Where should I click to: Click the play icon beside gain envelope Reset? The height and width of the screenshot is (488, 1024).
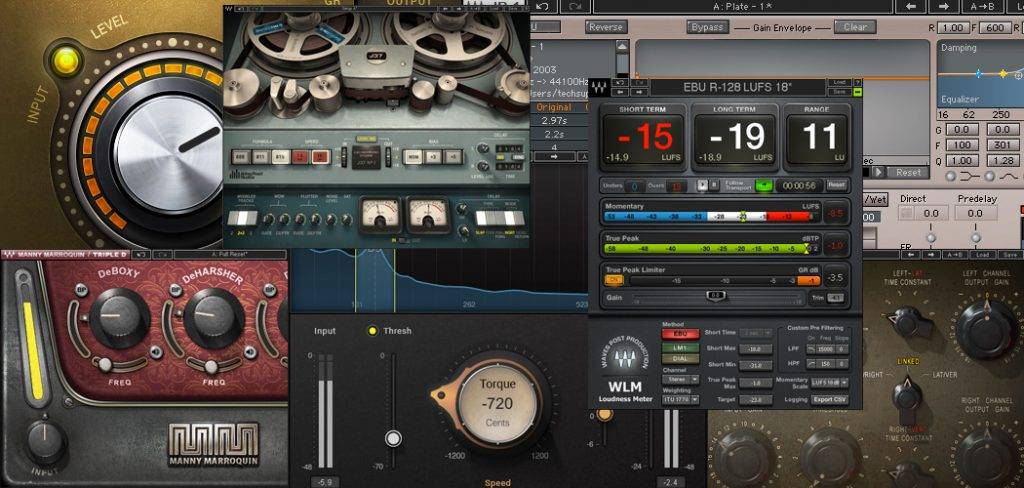click(880, 172)
